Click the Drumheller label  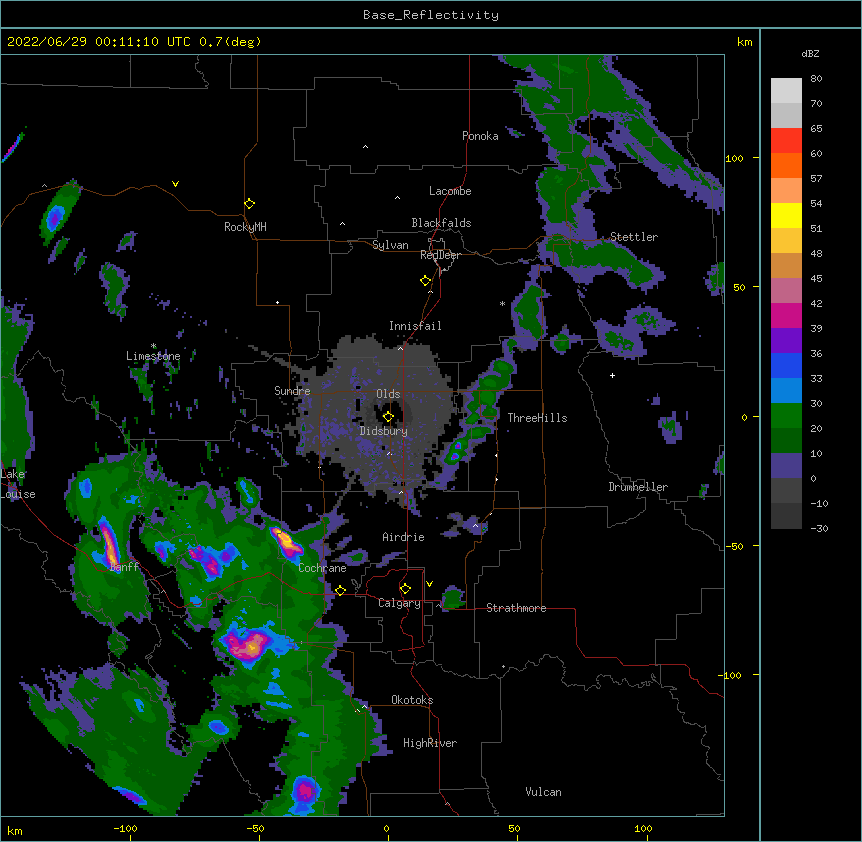(638, 487)
